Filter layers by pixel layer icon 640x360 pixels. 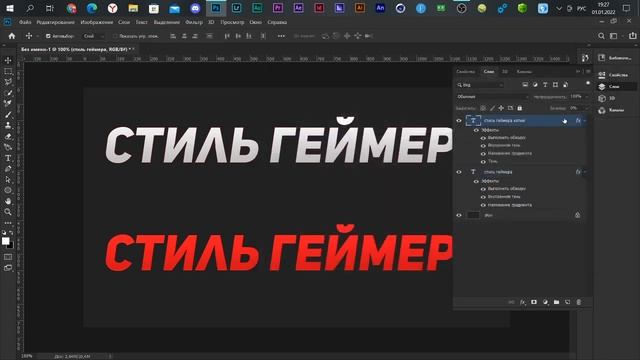coord(525,85)
